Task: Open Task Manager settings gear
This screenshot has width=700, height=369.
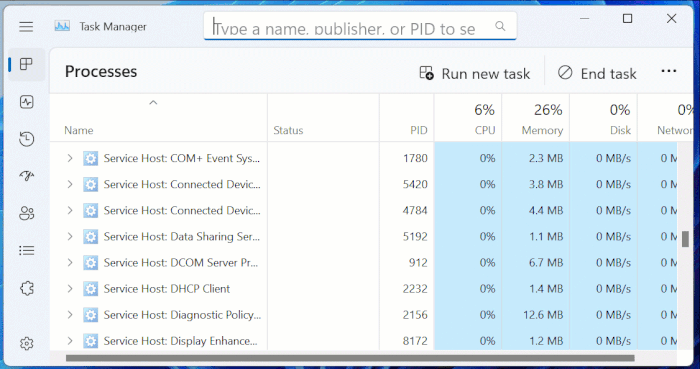Action: pos(26,344)
